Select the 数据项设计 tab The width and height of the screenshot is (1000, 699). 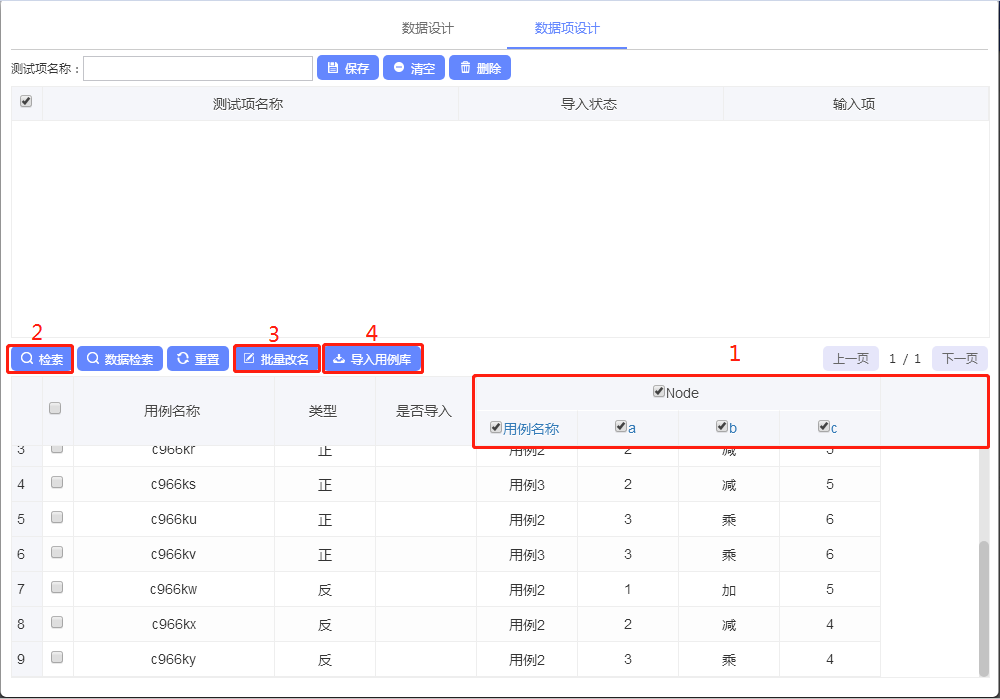click(x=567, y=28)
